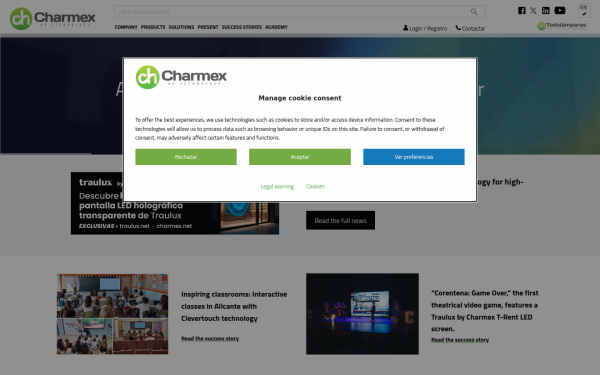Image resolution: width=600 pixels, height=375 pixels.
Task: Open Charmex LinkedIn icon
Action: point(546,10)
